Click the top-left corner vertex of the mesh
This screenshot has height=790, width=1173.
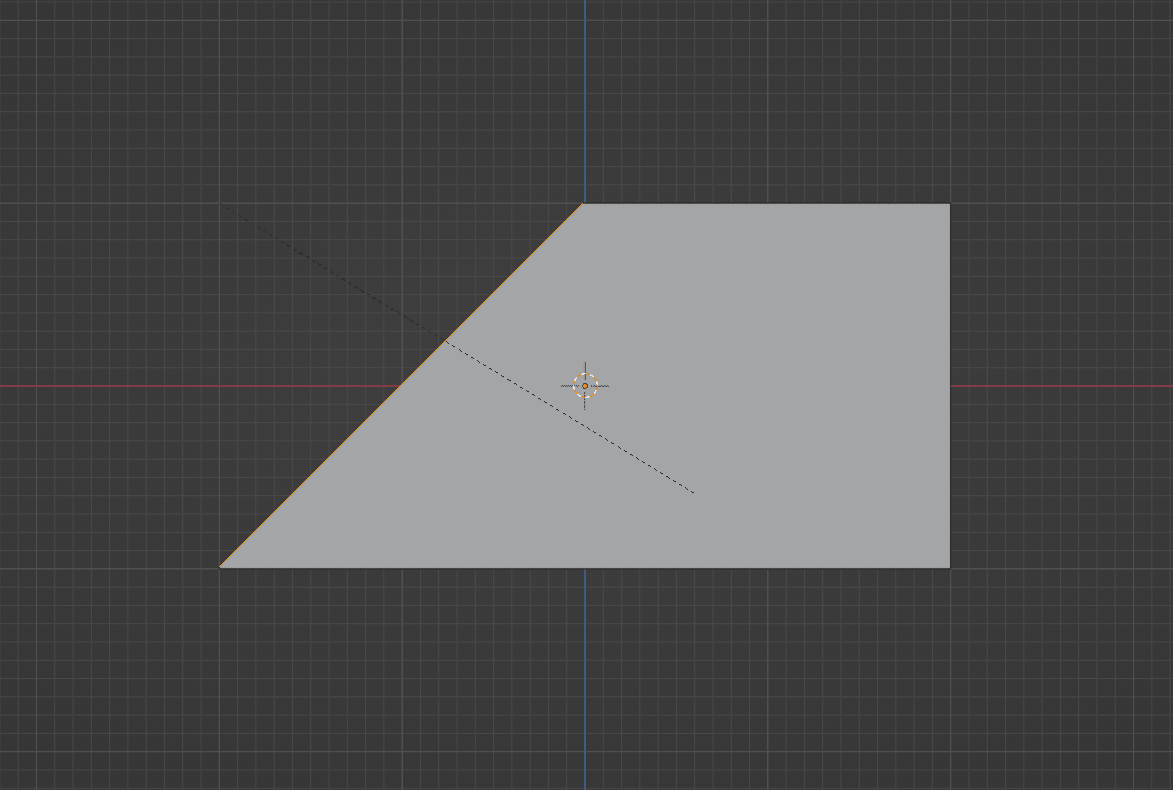pyautogui.click(x=583, y=204)
